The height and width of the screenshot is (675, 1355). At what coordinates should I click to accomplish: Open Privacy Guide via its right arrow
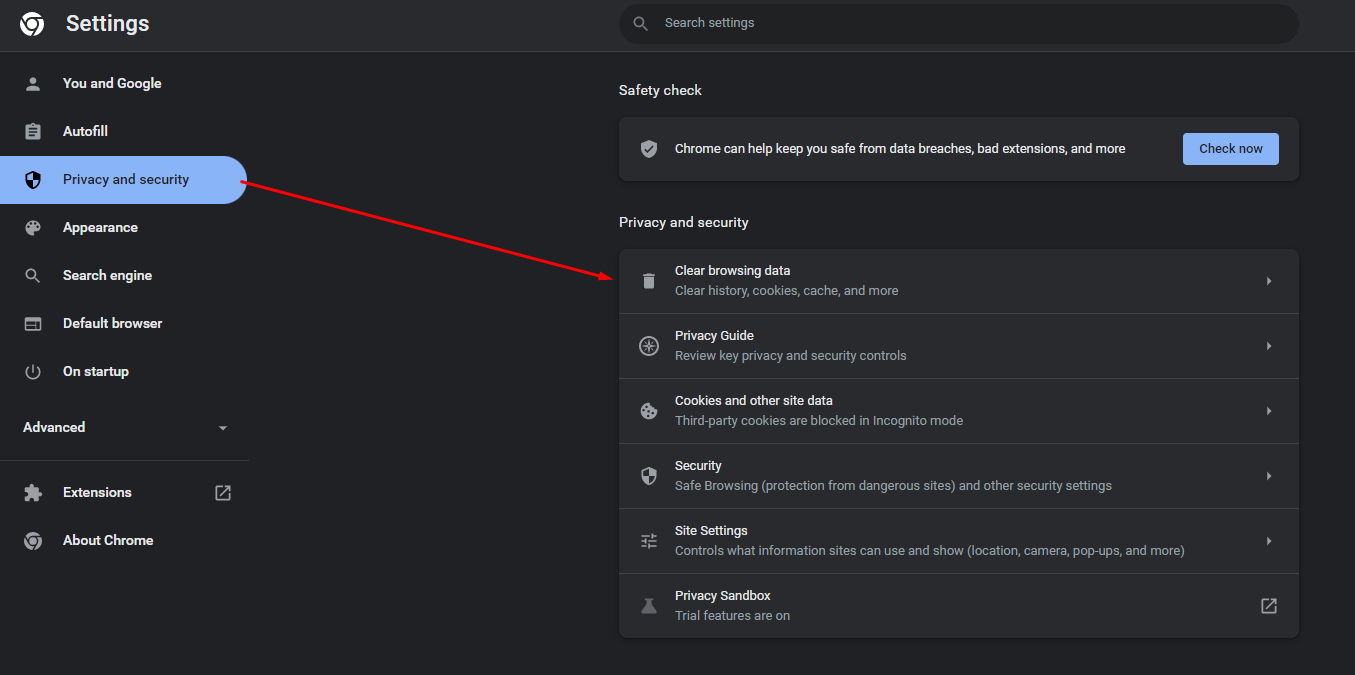tap(1269, 346)
